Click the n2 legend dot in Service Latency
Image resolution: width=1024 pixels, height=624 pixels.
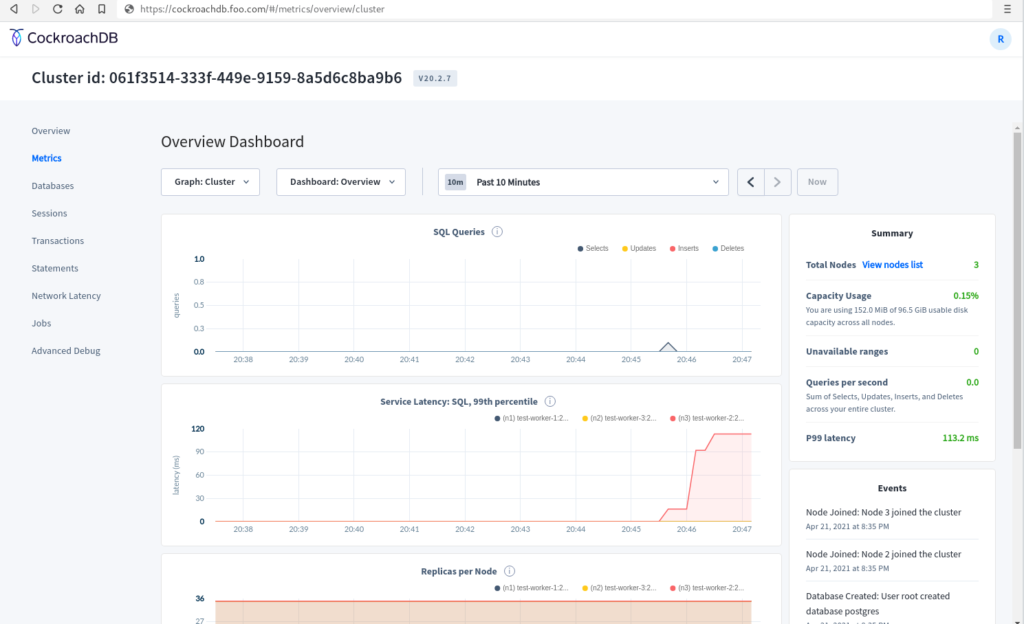click(584, 418)
